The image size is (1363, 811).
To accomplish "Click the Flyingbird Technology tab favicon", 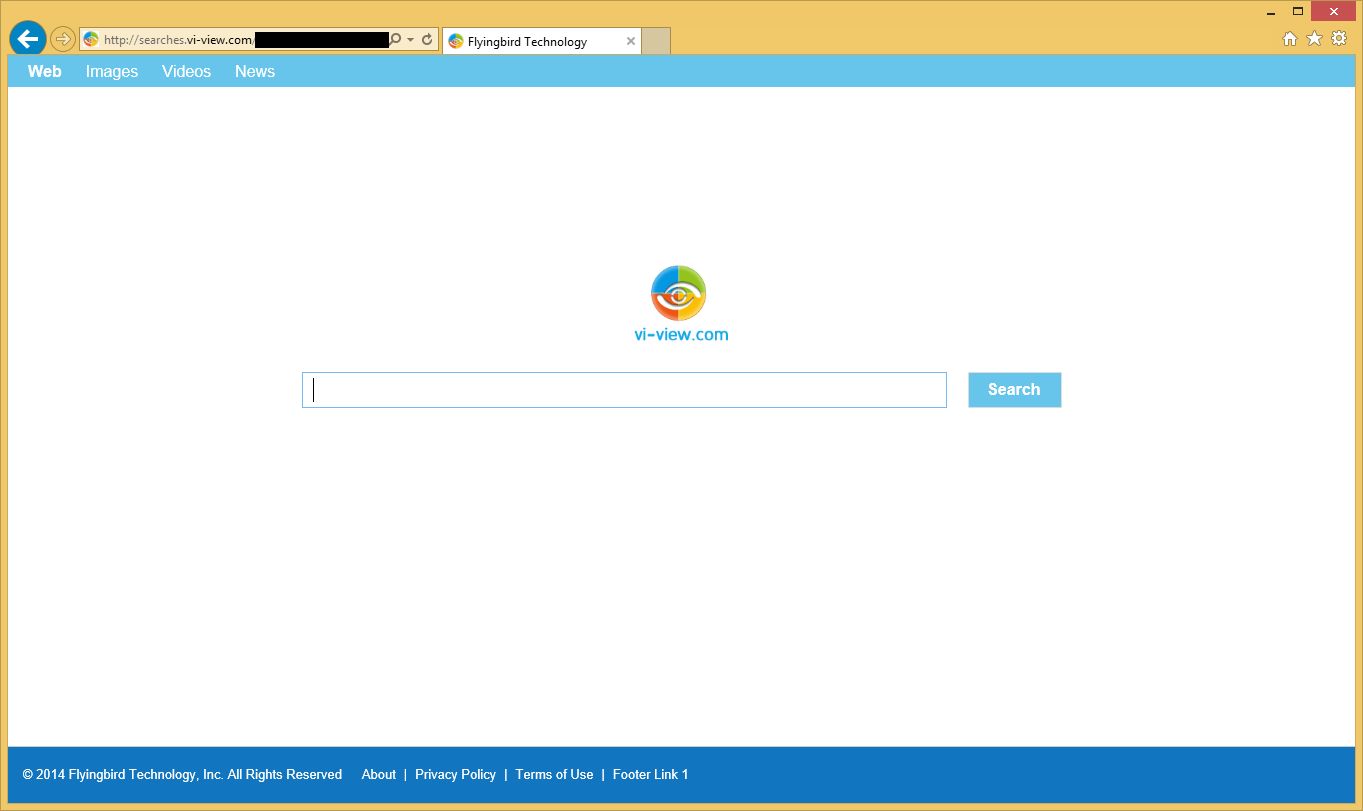I will pos(457,41).
